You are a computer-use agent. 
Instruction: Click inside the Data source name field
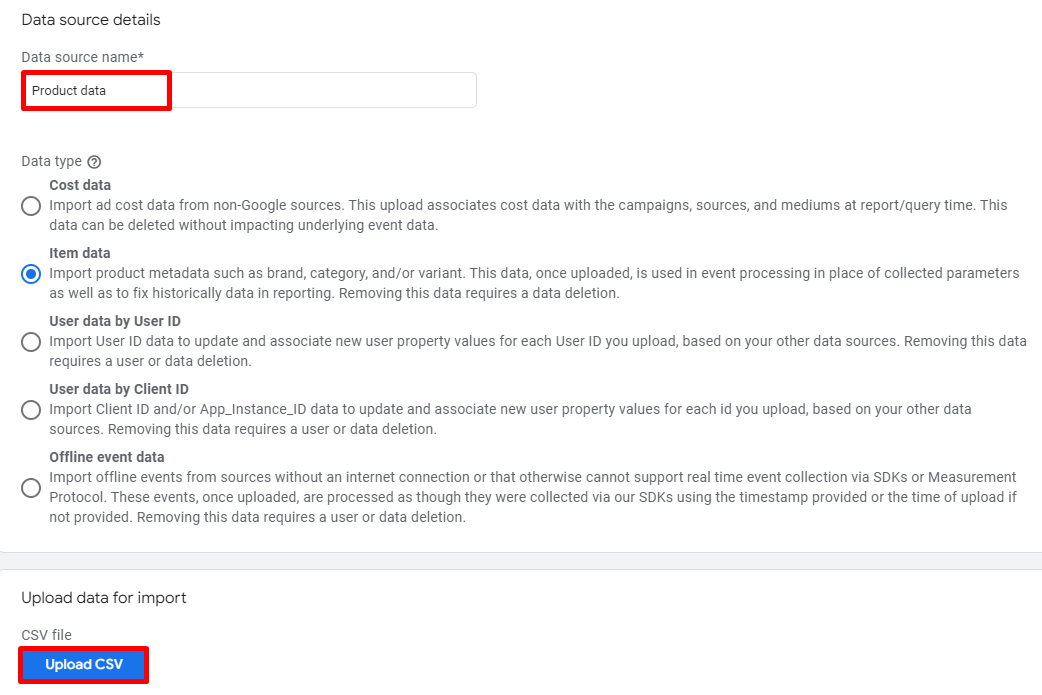pyautogui.click(x=250, y=90)
